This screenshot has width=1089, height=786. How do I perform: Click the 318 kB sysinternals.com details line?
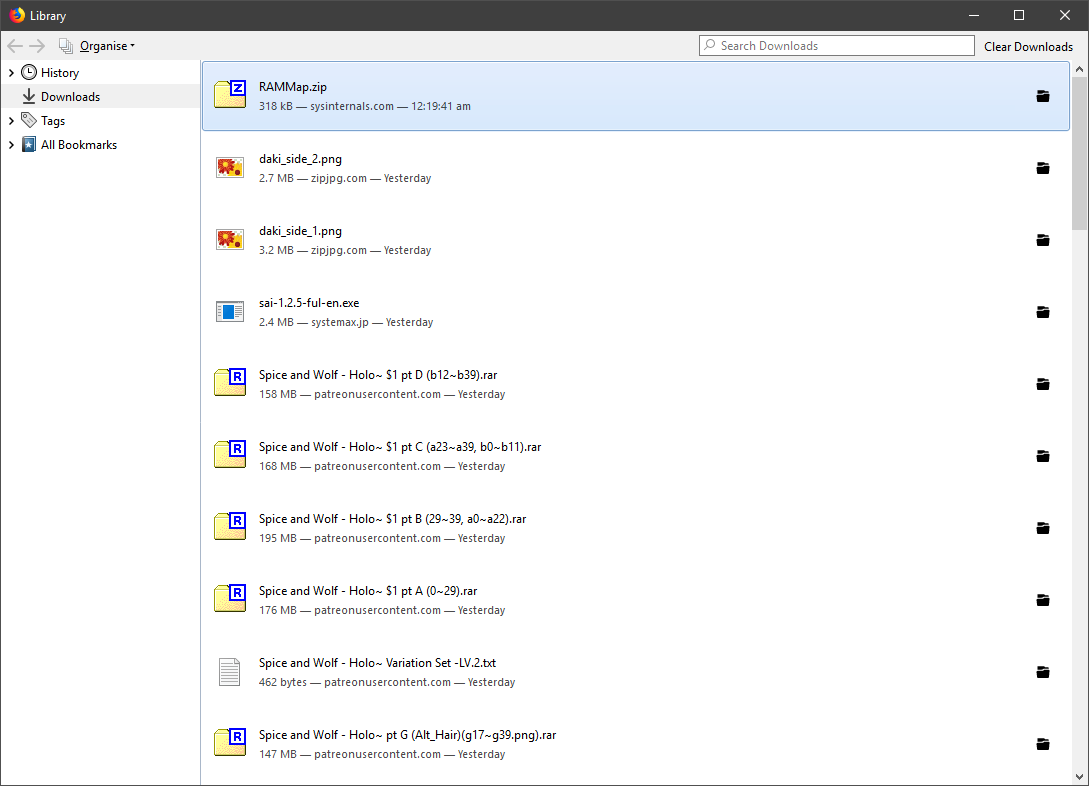(x=365, y=106)
